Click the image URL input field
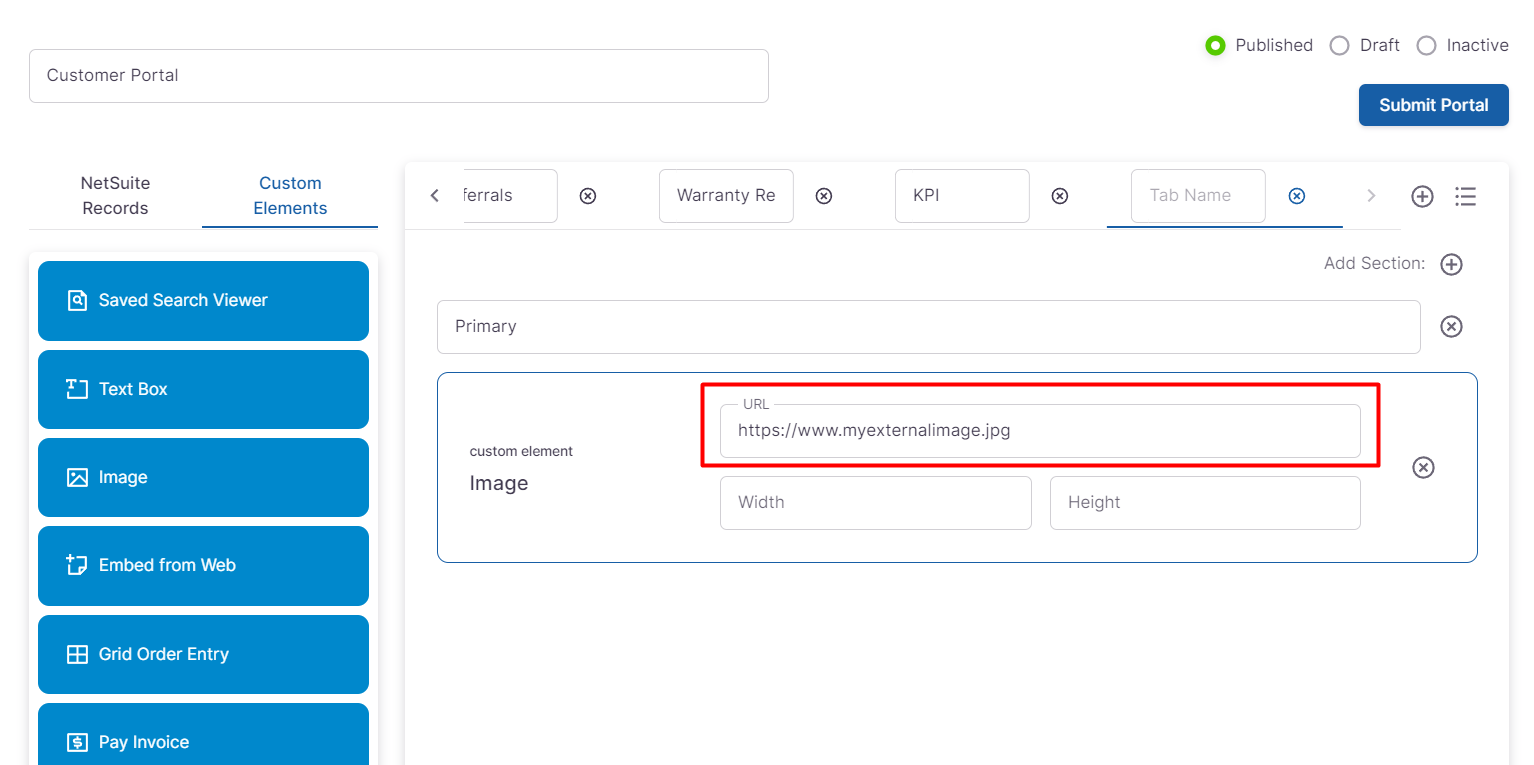This screenshot has width=1534, height=765. click(x=1040, y=431)
